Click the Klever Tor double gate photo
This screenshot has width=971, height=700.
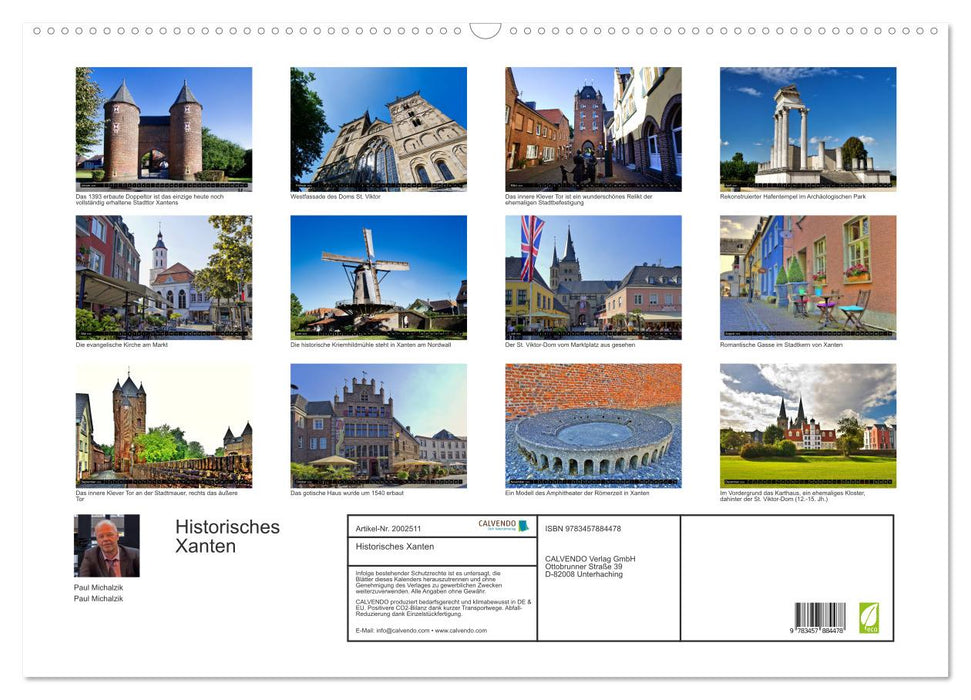pos(162,127)
